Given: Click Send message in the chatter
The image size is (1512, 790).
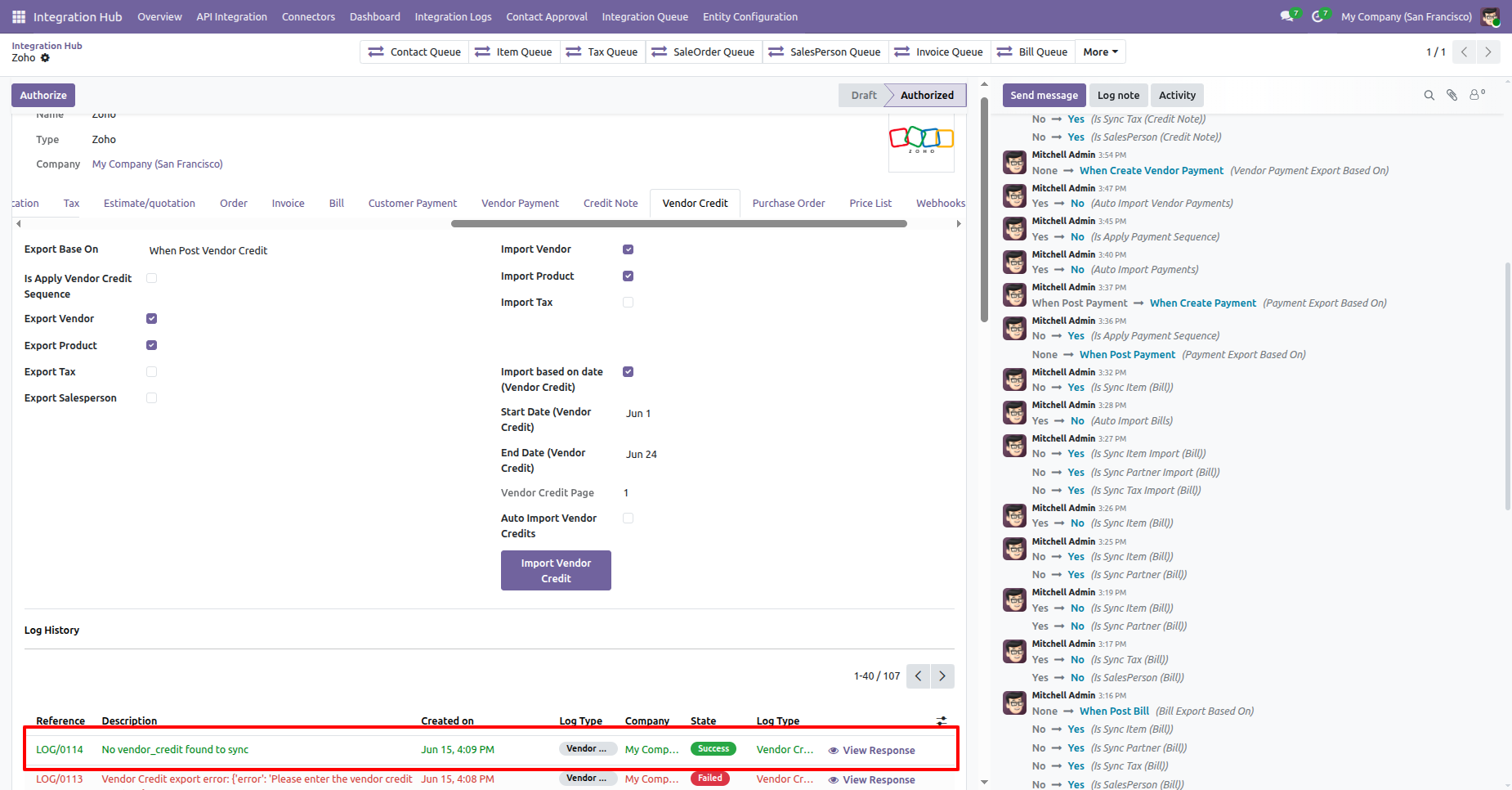Looking at the screenshot, I should tap(1044, 96).
